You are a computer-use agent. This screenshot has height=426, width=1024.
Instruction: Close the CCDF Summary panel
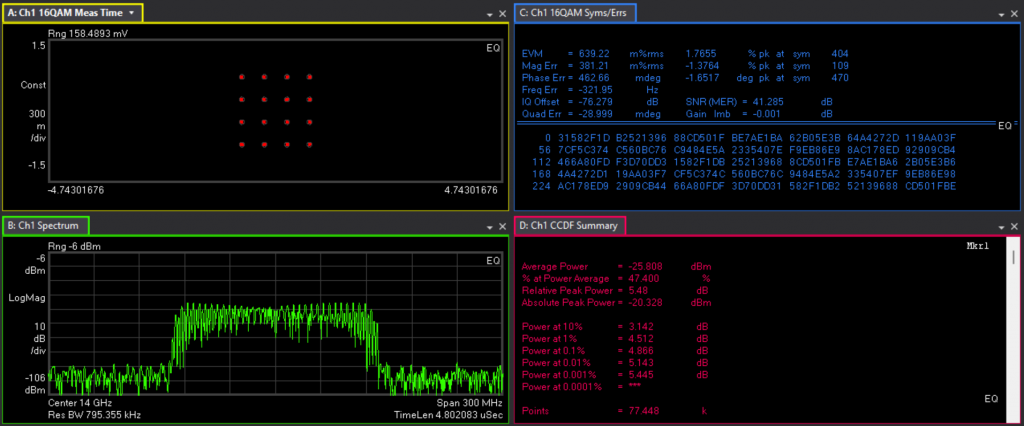click(x=1013, y=228)
